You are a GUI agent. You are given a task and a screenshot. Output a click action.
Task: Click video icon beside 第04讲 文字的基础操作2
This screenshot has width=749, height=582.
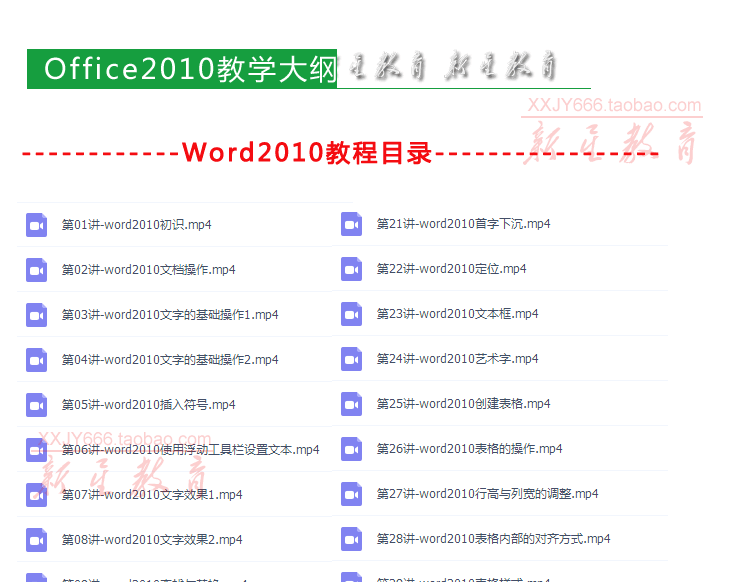point(36,360)
